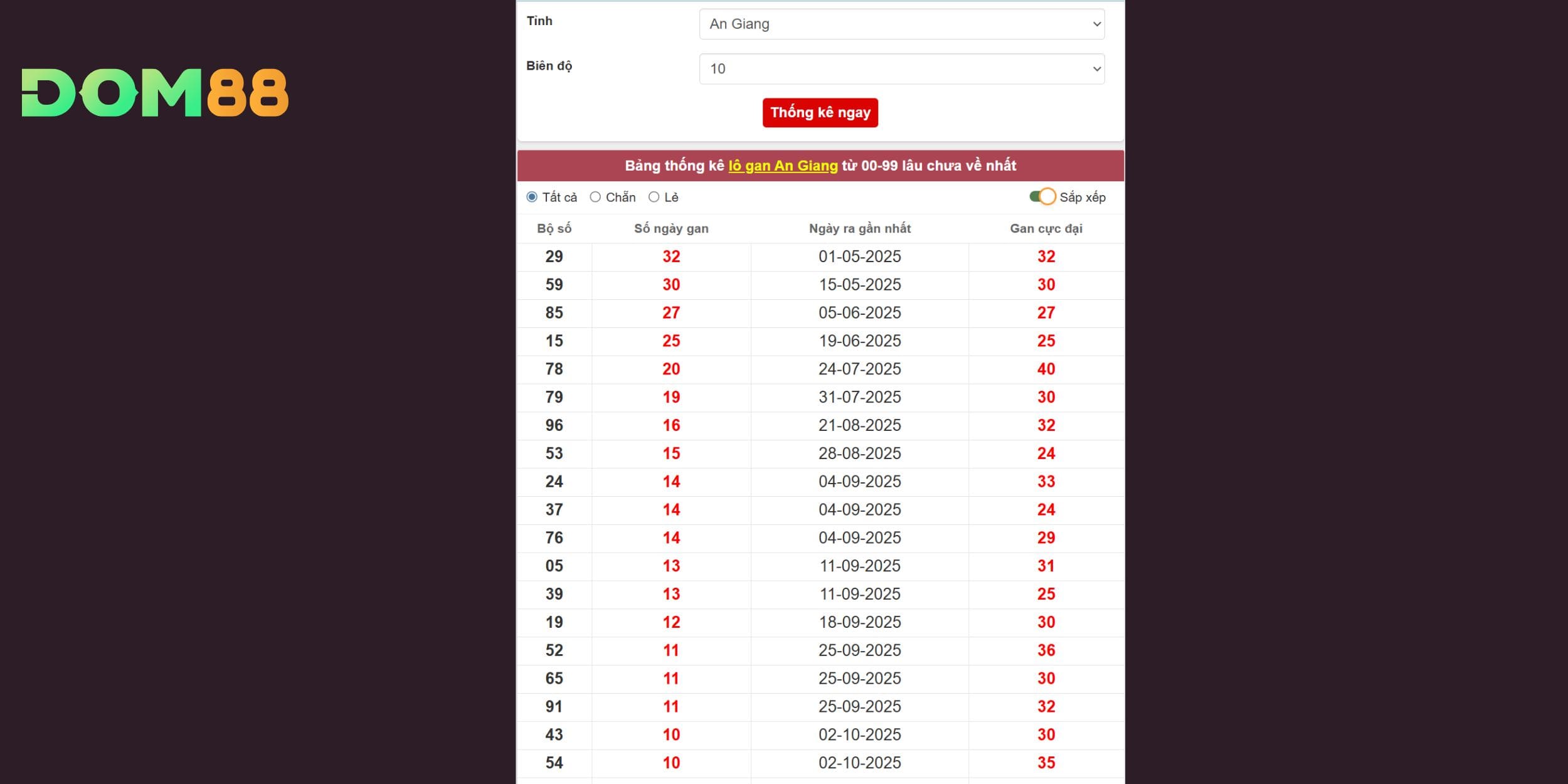Click the Ngày ra gần nhất header
Screen dimensions: 1568x784
point(859,229)
